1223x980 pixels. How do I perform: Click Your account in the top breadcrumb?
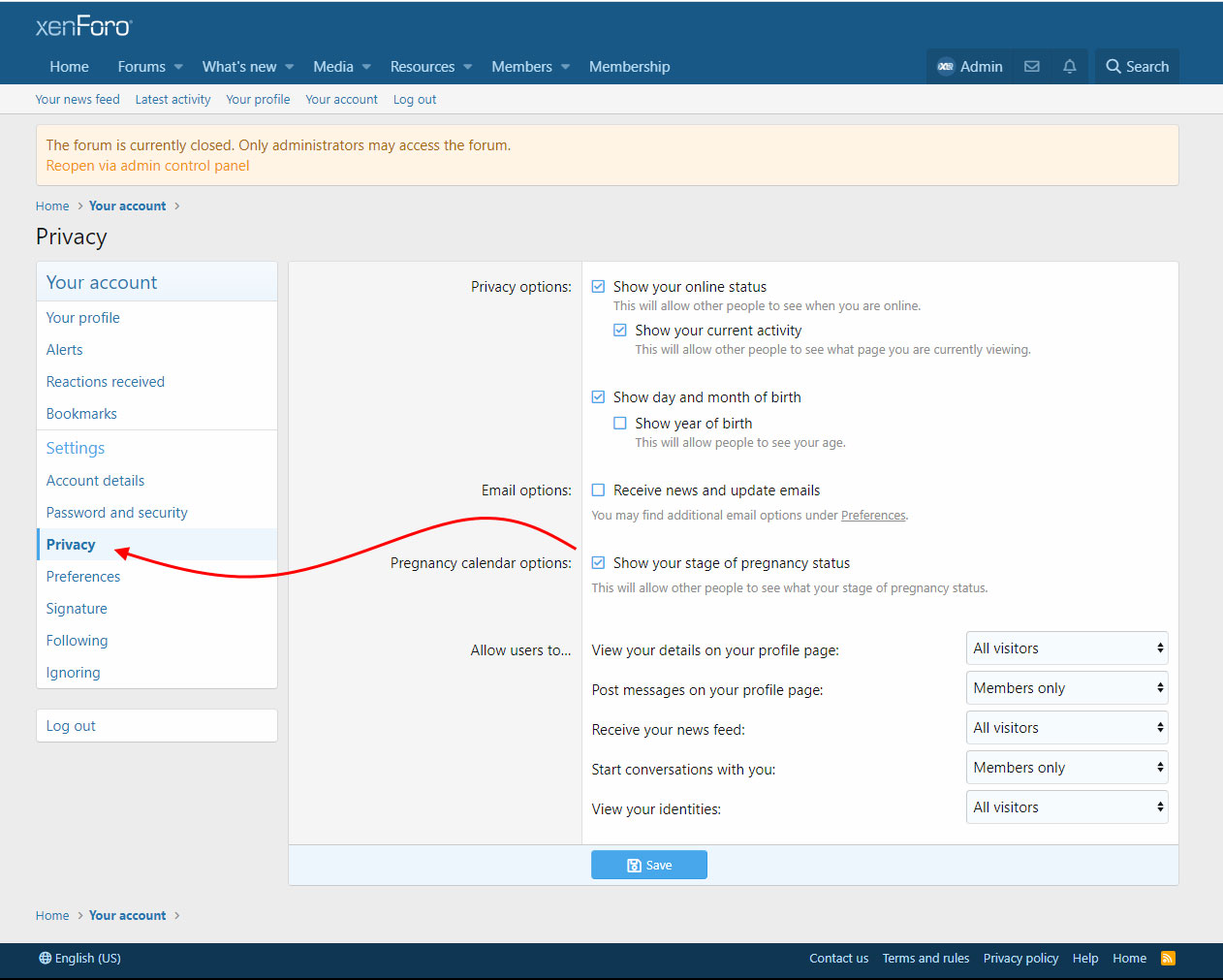click(127, 206)
